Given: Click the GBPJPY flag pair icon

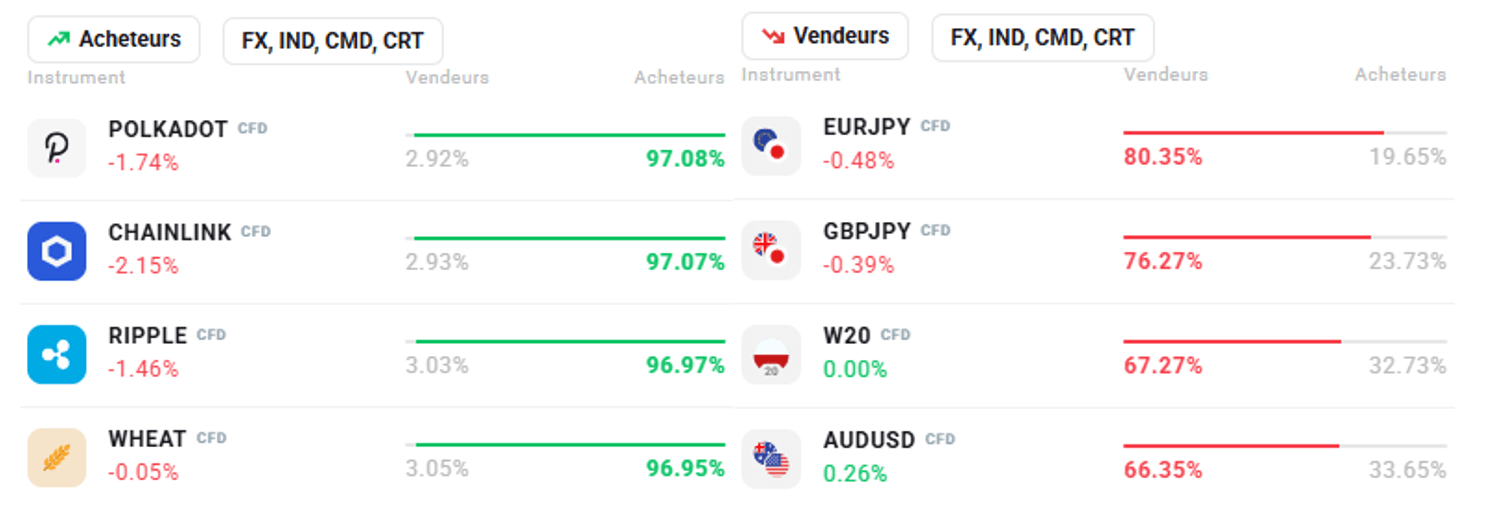Looking at the screenshot, I should [770, 250].
